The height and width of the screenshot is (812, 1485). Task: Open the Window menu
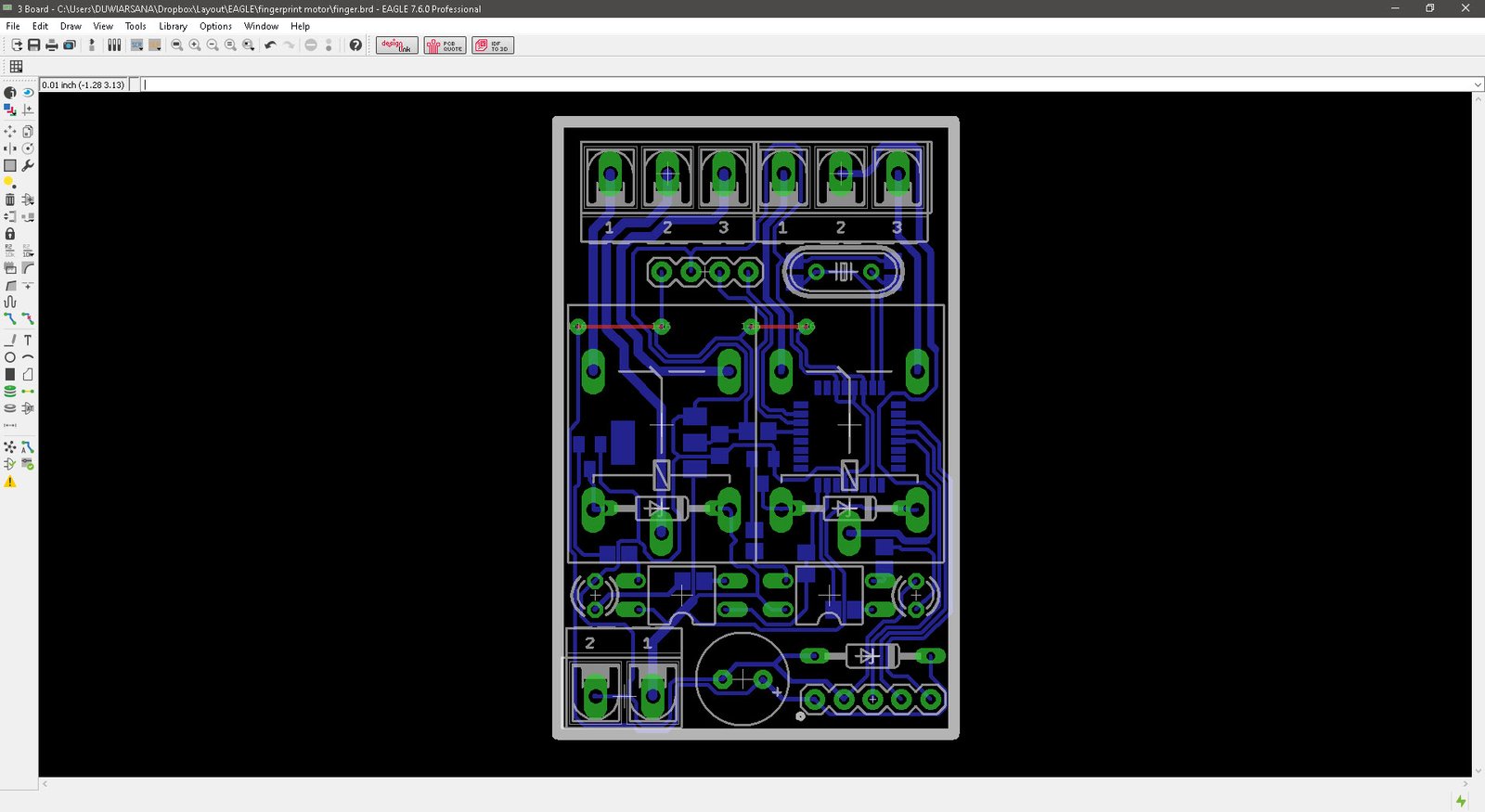point(261,26)
